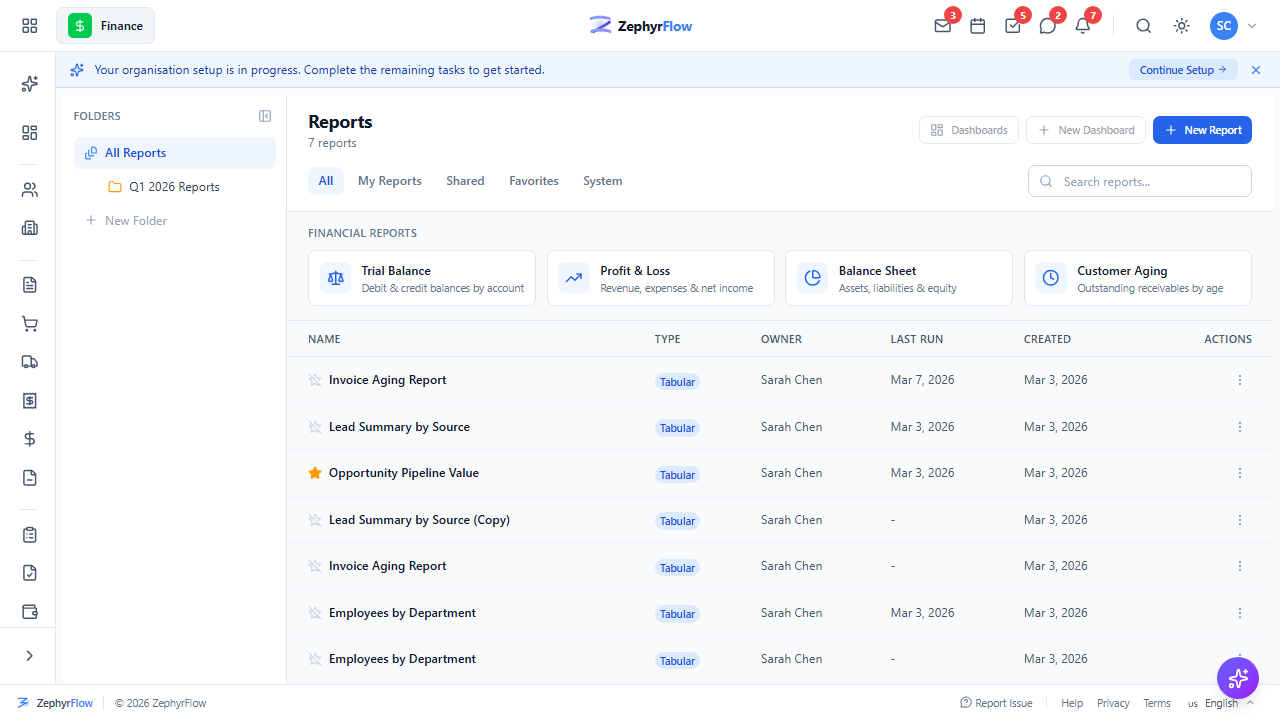
Task: Collapse the Folders panel icon
Action: coord(265,116)
